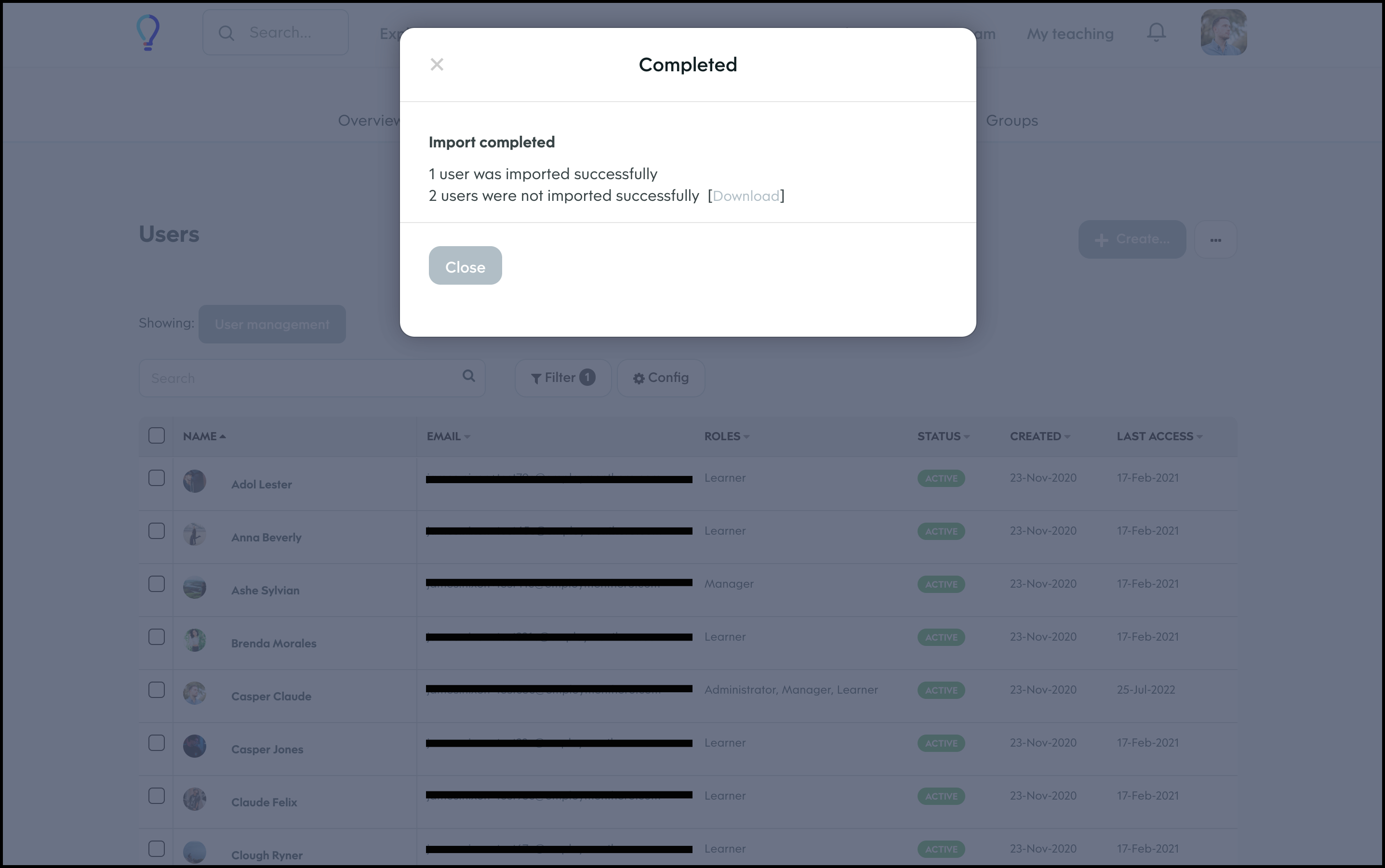Sort by the ROLES column
The image size is (1385, 868).
click(727, 436)
